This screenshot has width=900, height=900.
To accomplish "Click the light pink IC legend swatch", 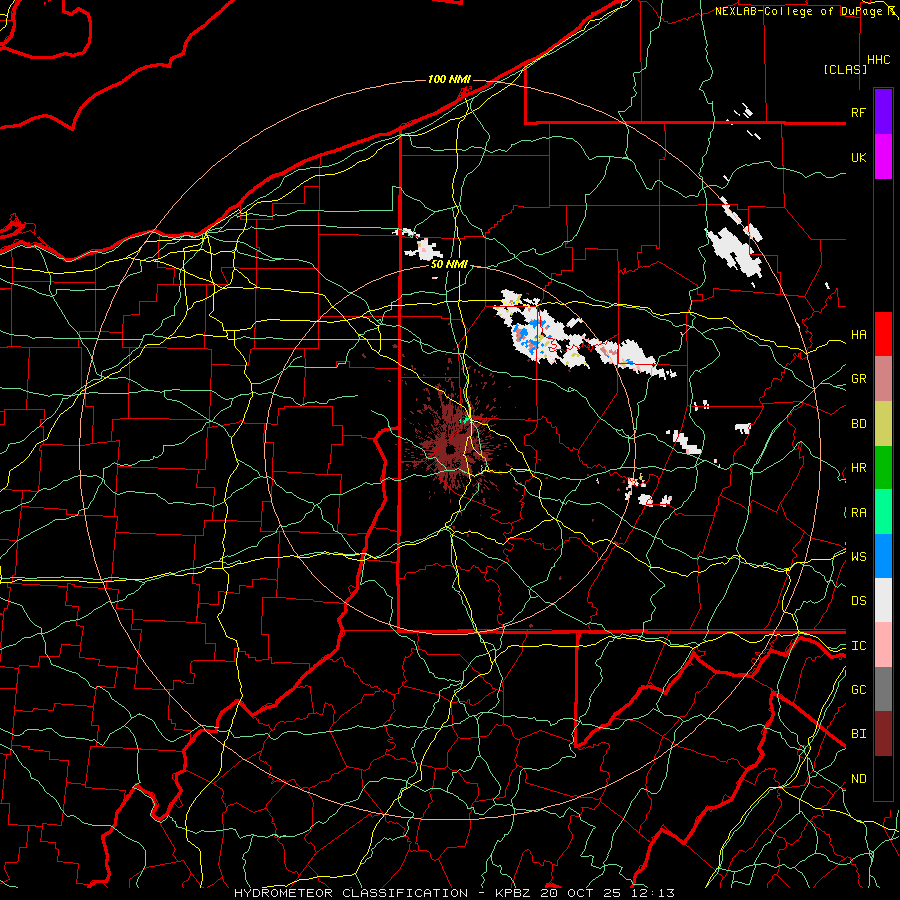I will [x=883, y=645].
